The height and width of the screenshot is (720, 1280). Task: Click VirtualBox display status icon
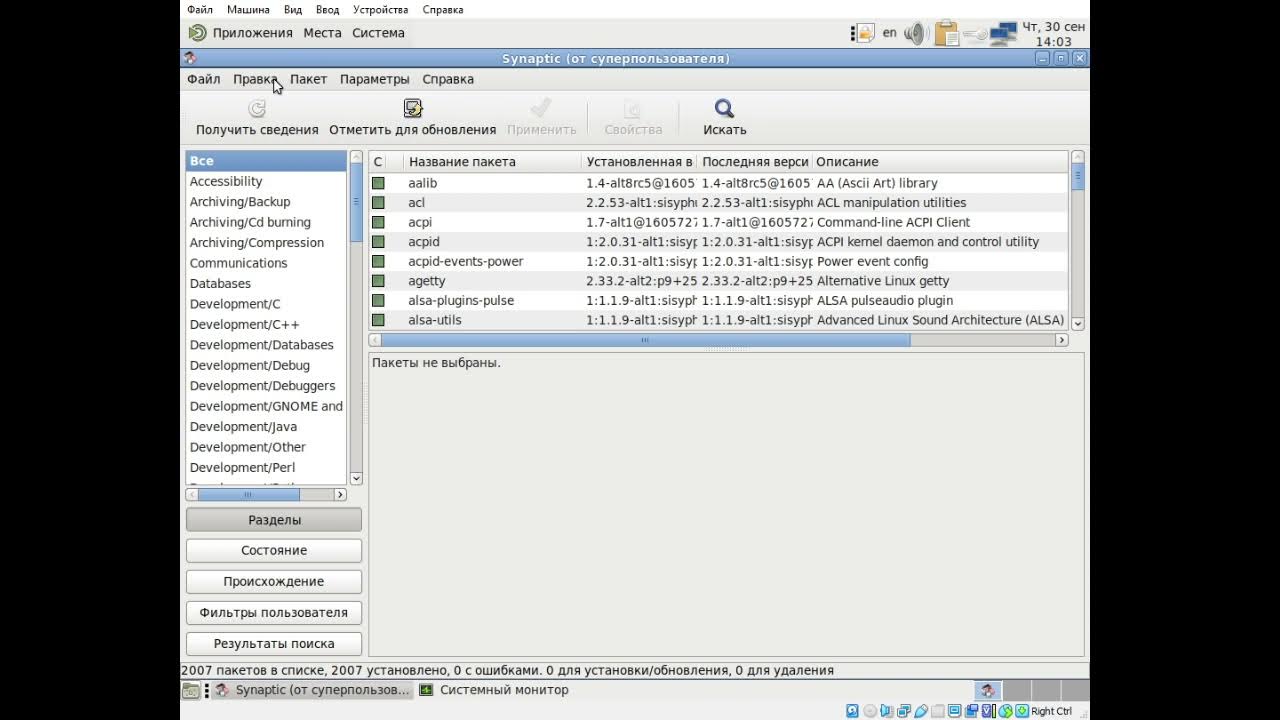click(x=955, y=711)
